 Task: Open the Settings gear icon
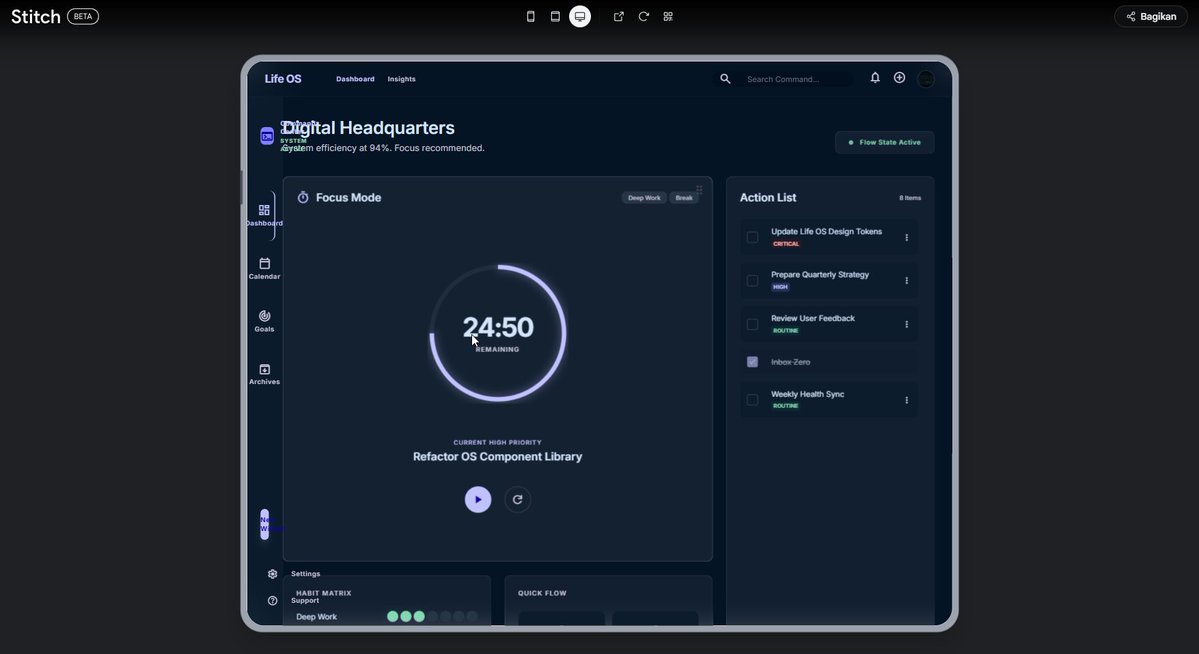click(272, 574)
